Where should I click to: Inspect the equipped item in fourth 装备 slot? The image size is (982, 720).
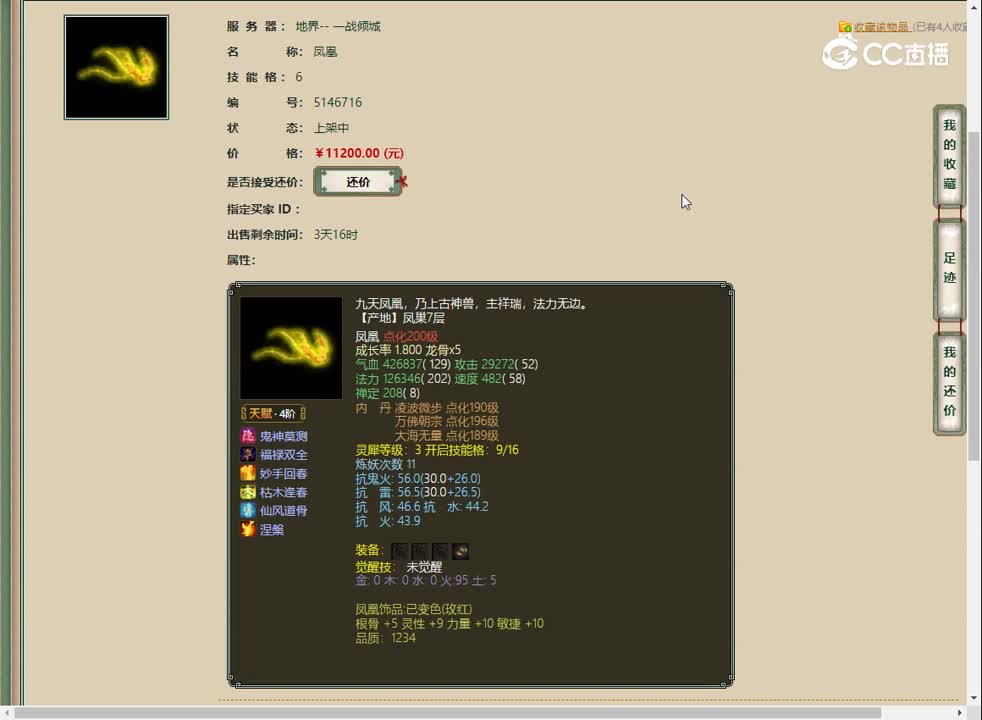click(x=460, y=551)
